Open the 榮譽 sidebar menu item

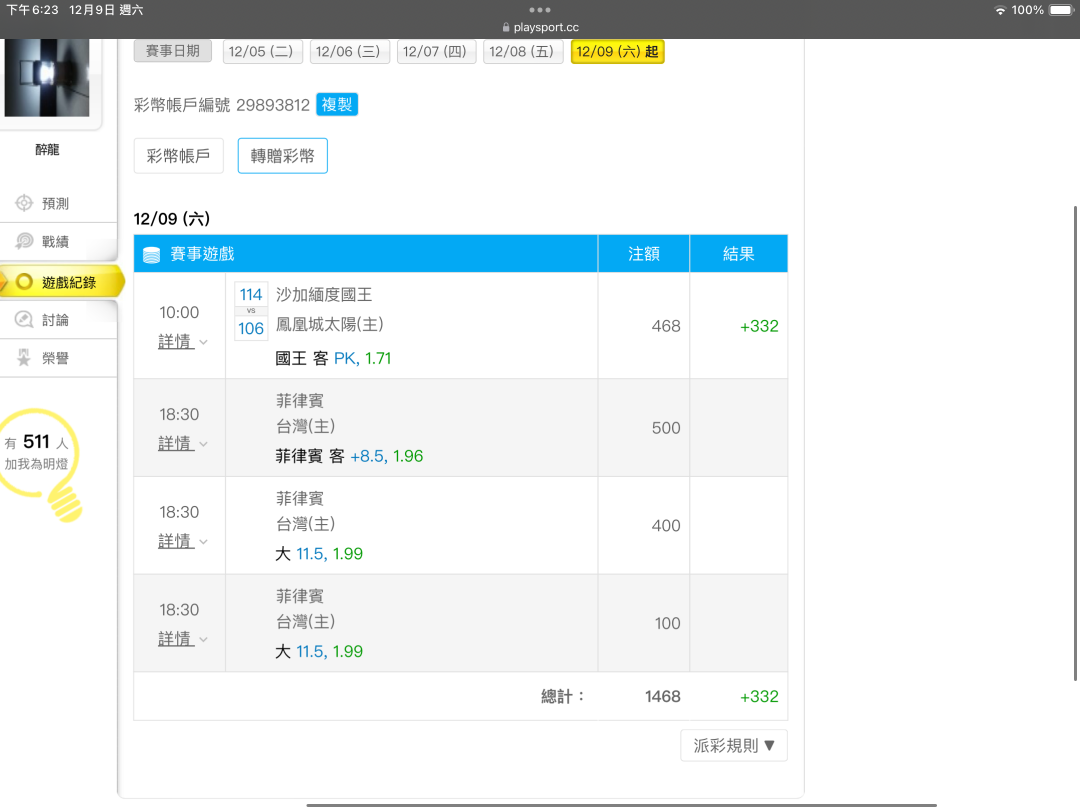point(59,357)
